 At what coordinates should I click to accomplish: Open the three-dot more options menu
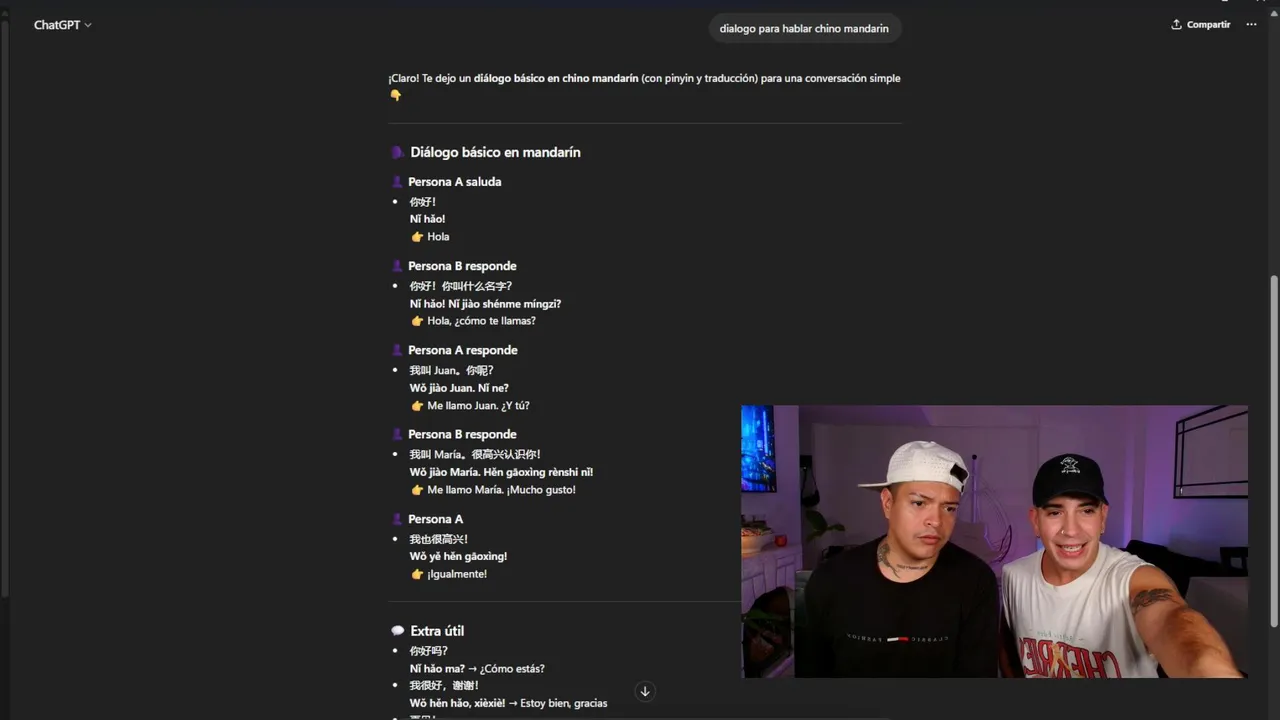pos(1251,25)
